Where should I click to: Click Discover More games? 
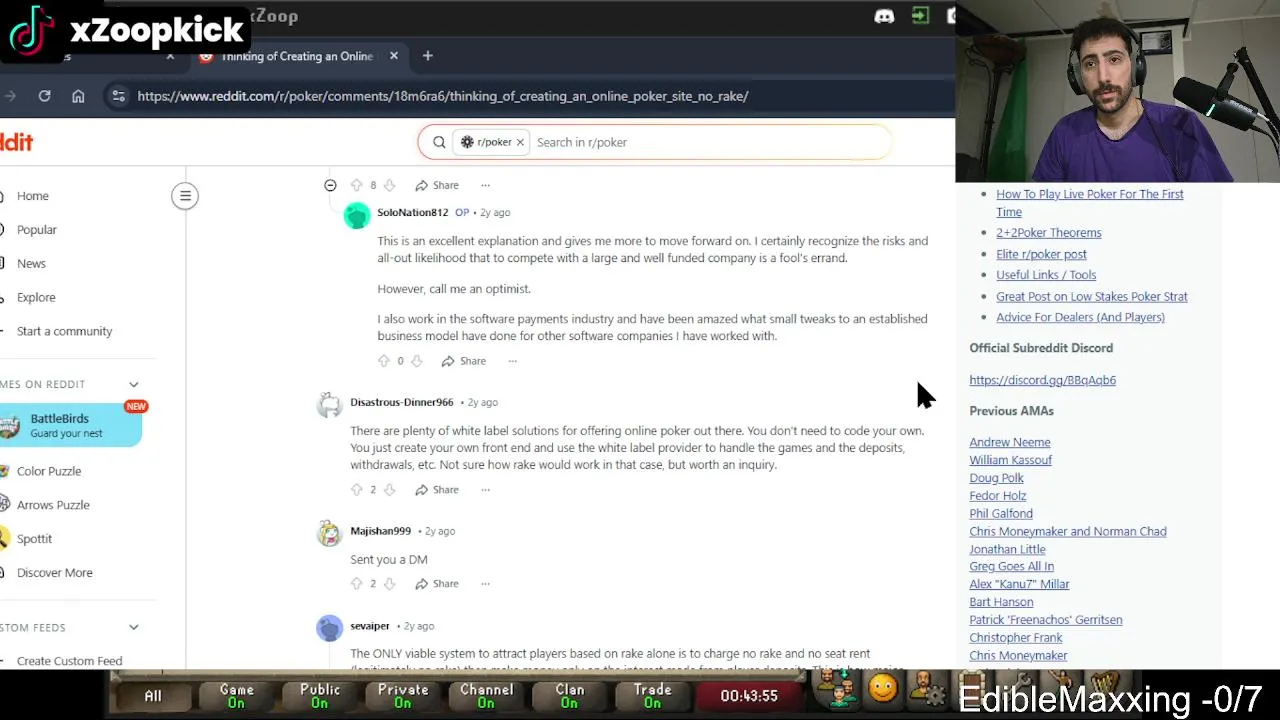pyautogui.click(x=54, y=573)
